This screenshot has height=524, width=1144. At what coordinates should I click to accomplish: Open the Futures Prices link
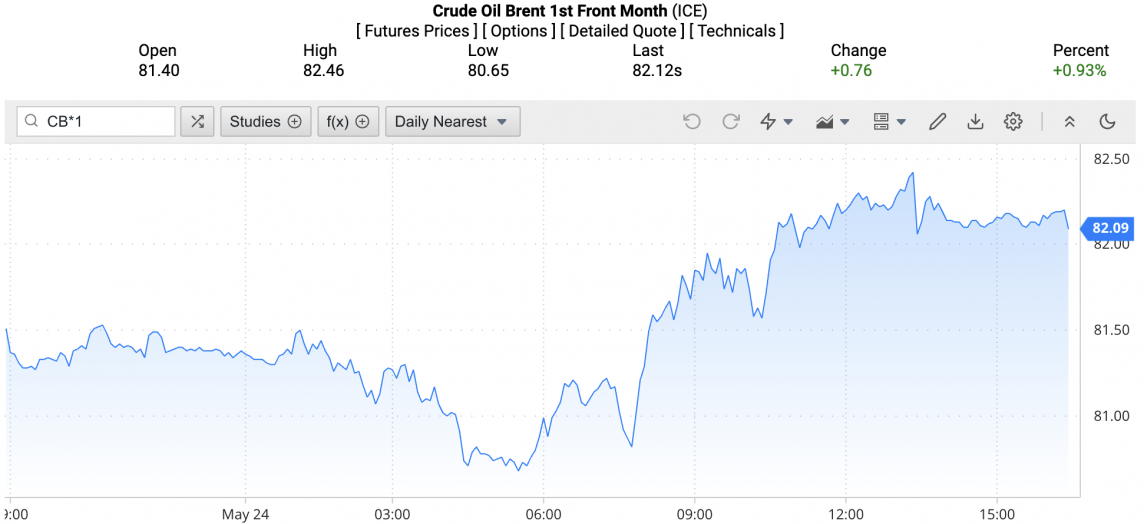pyautogui.click(x=416, y=31)
